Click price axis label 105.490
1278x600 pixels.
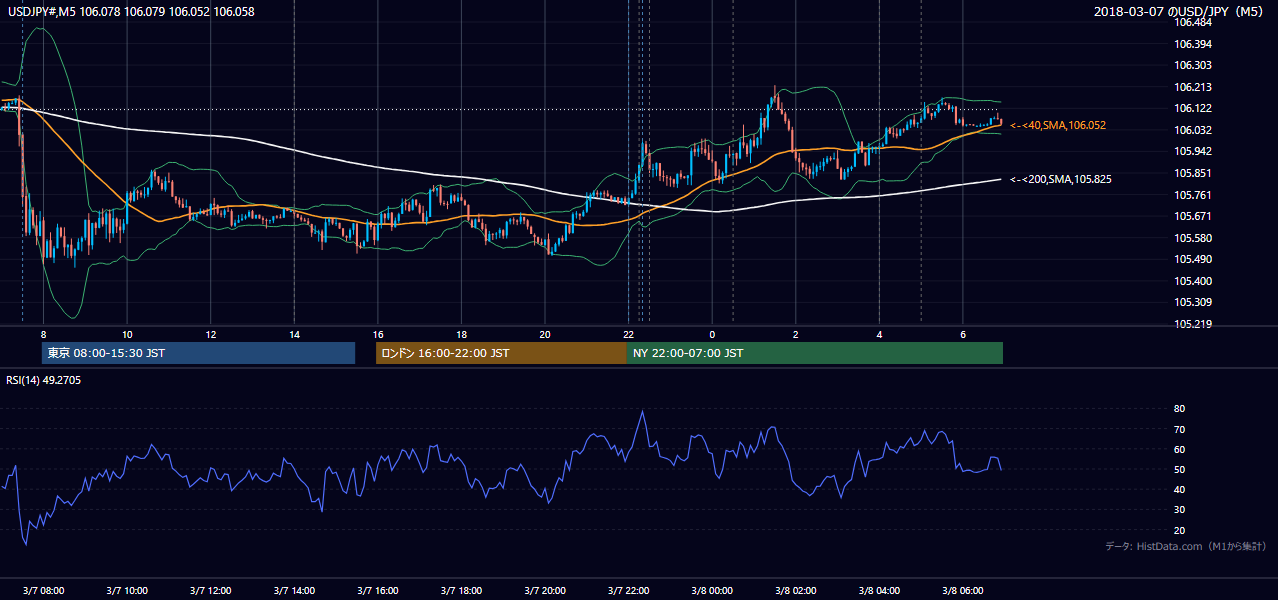click(x=1192, y=259)
